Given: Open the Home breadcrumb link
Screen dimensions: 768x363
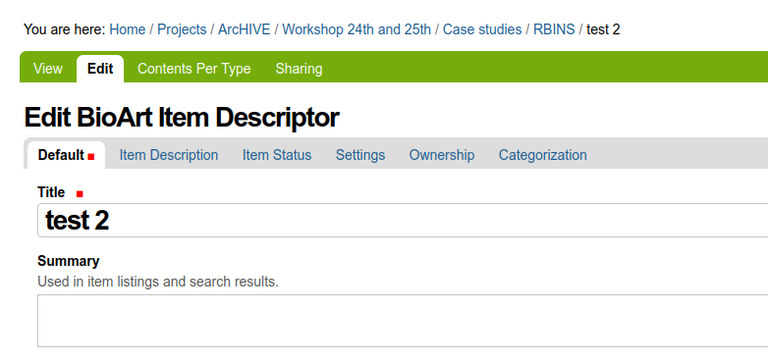Looking at the screenshot, I should pos(127,29).
